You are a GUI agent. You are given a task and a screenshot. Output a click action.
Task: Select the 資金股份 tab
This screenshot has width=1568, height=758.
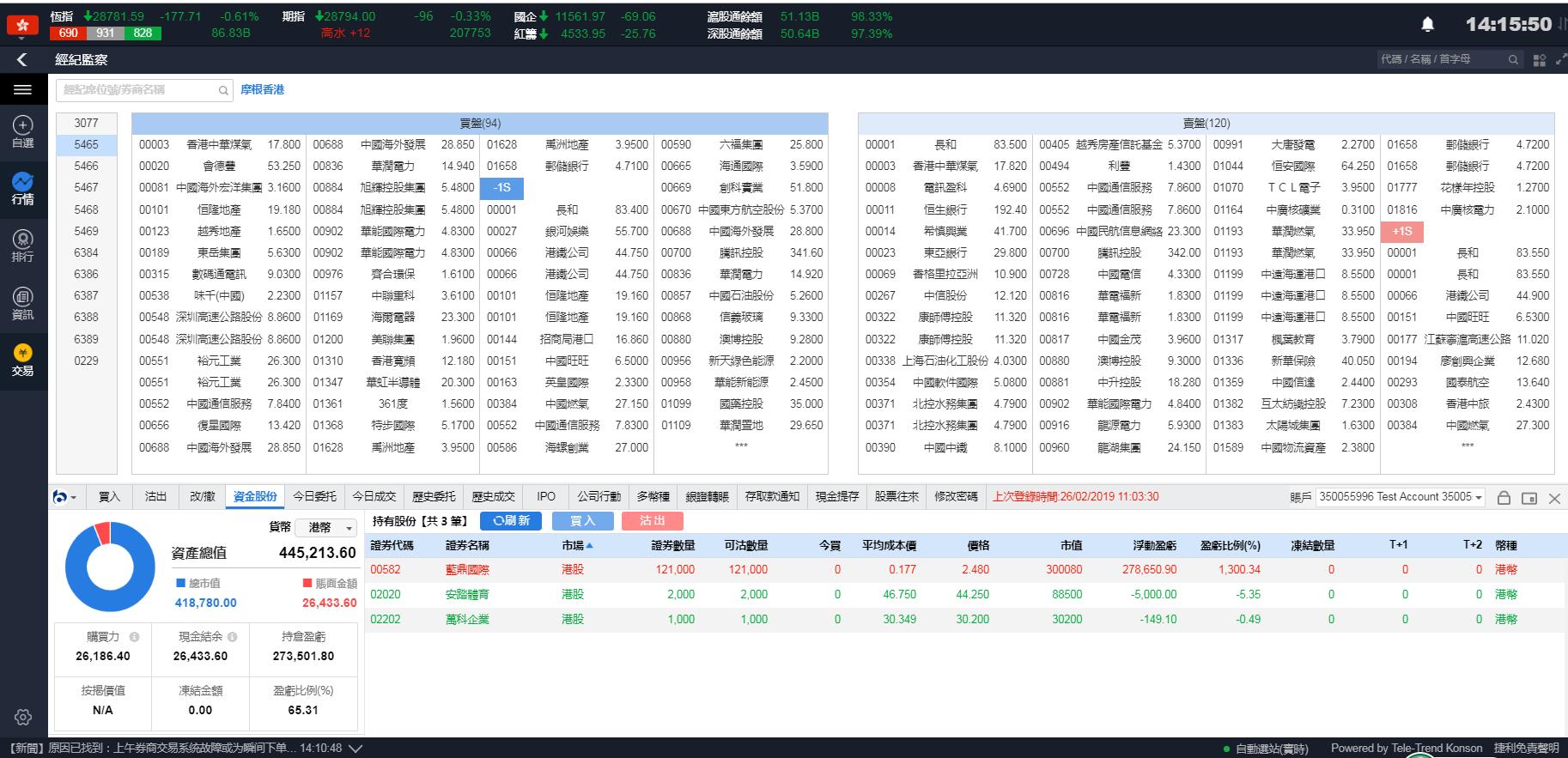tap(255, 496)
